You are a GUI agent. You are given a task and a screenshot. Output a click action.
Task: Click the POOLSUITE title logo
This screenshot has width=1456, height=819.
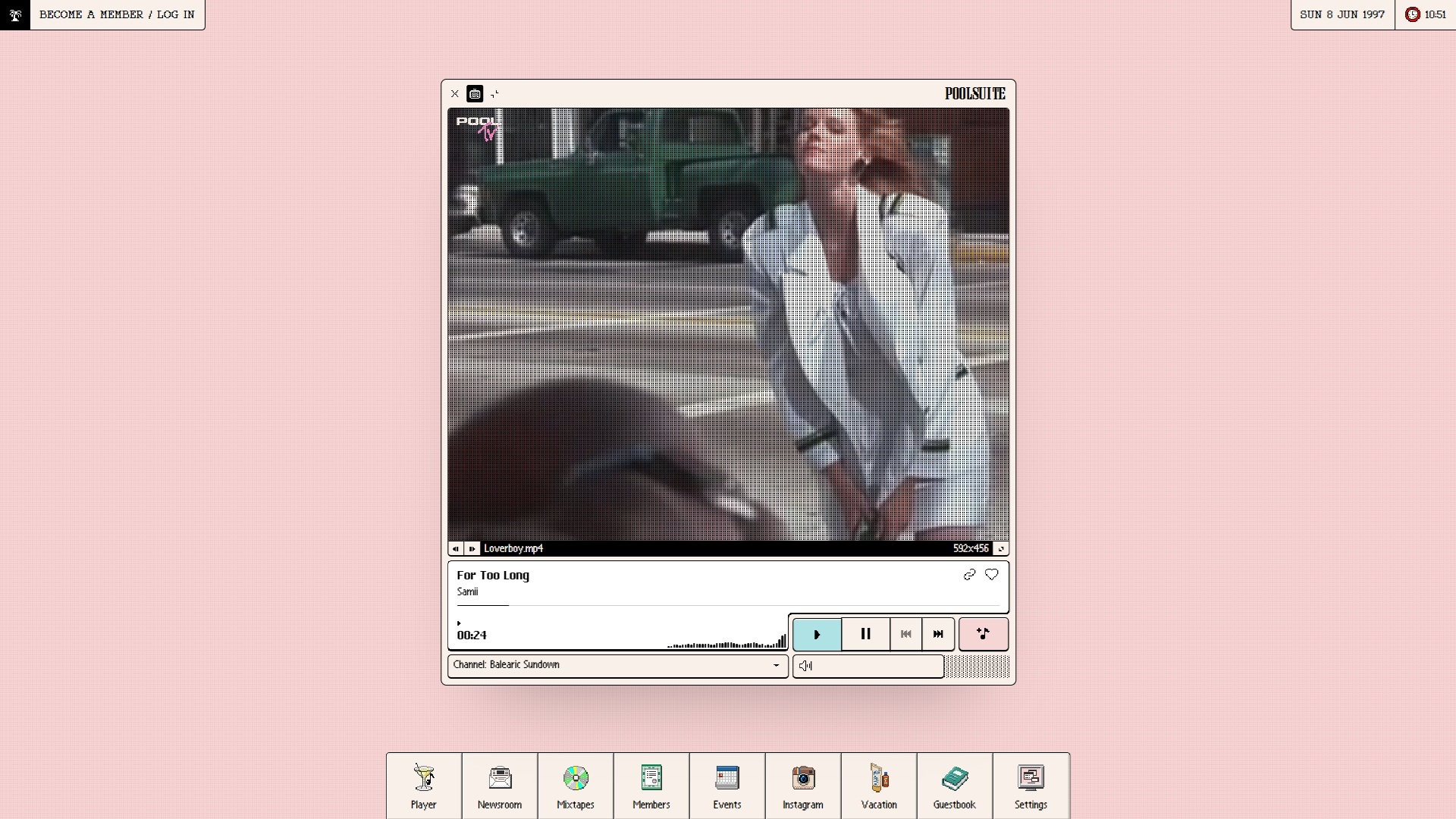[975, 94]
